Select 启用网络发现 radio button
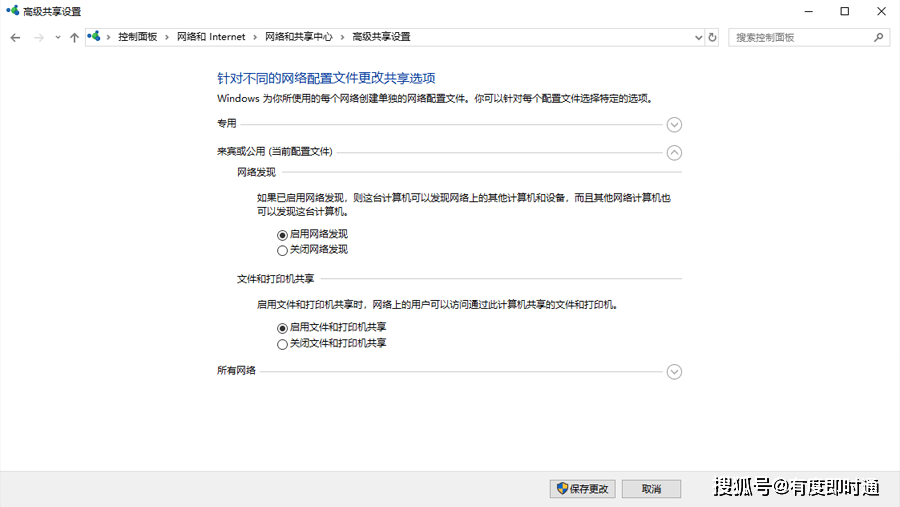This screenshot has width=900, height=507. tap(282, 235)
